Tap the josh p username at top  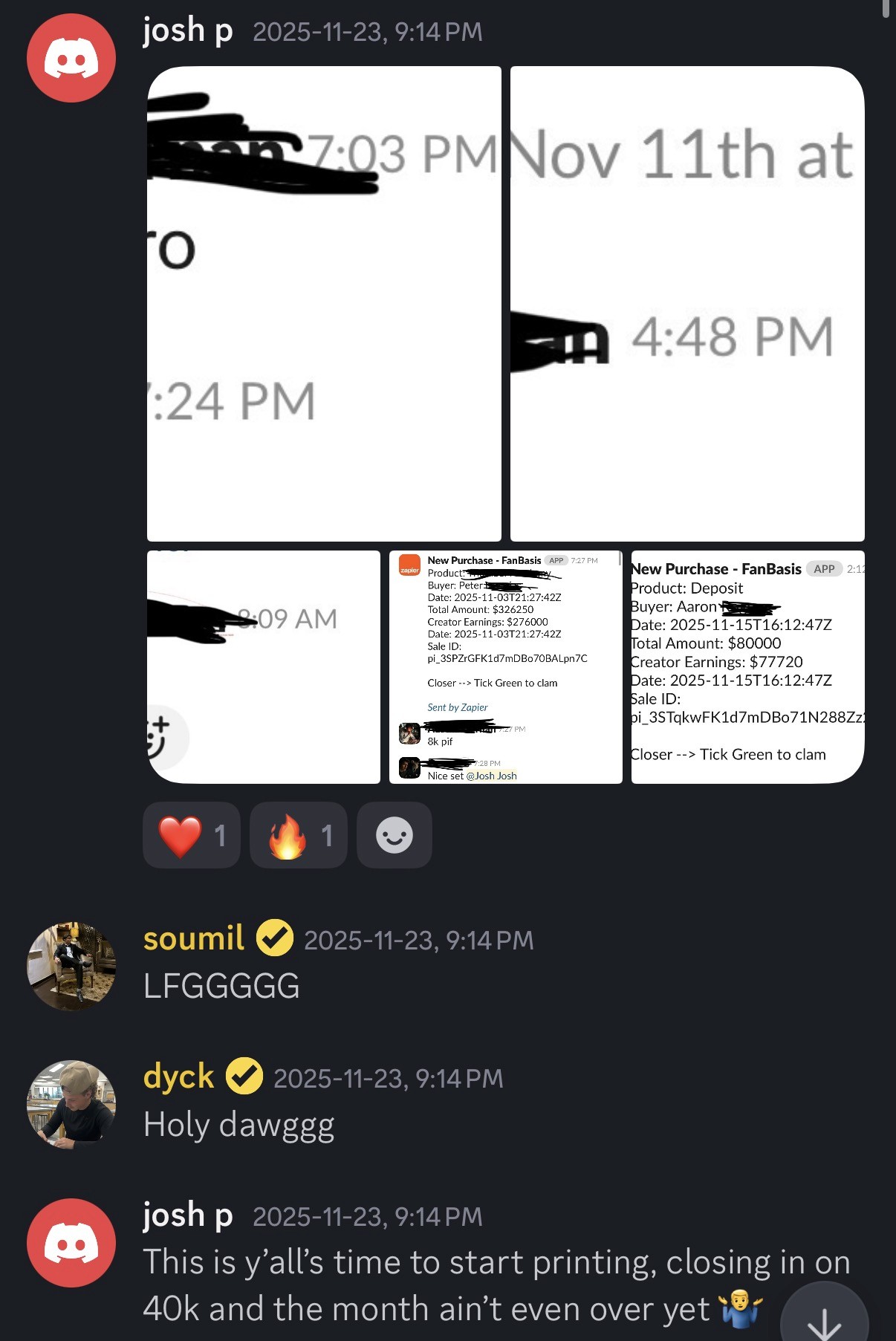188,31
